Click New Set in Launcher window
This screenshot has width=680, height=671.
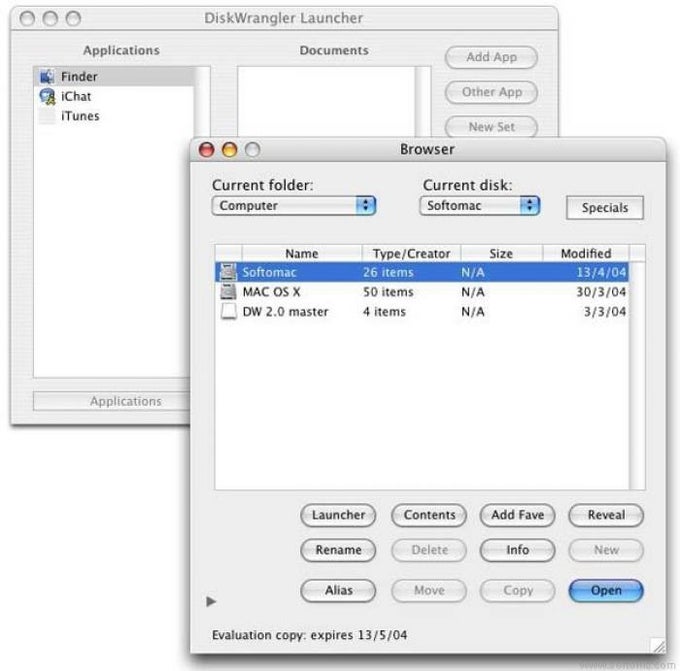(491, 127)
